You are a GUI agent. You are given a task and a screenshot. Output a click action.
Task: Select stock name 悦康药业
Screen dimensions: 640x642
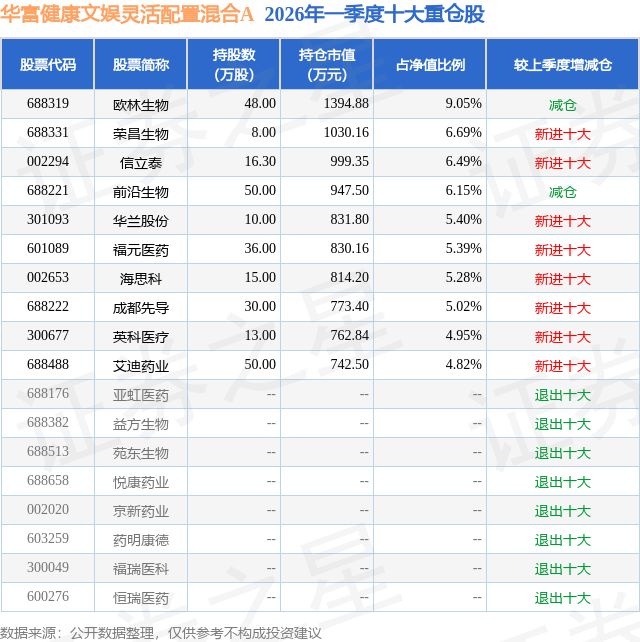click(x=141, y=483)
